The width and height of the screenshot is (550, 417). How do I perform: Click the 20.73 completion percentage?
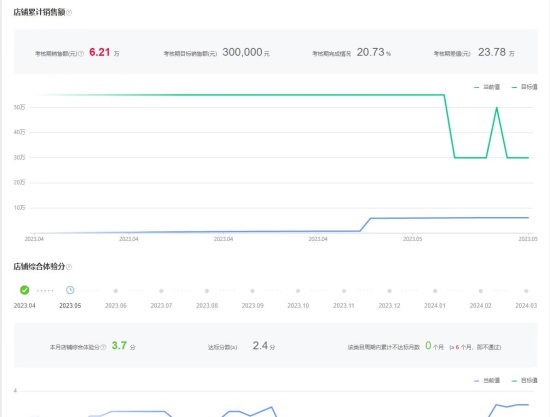click(371, 52)
